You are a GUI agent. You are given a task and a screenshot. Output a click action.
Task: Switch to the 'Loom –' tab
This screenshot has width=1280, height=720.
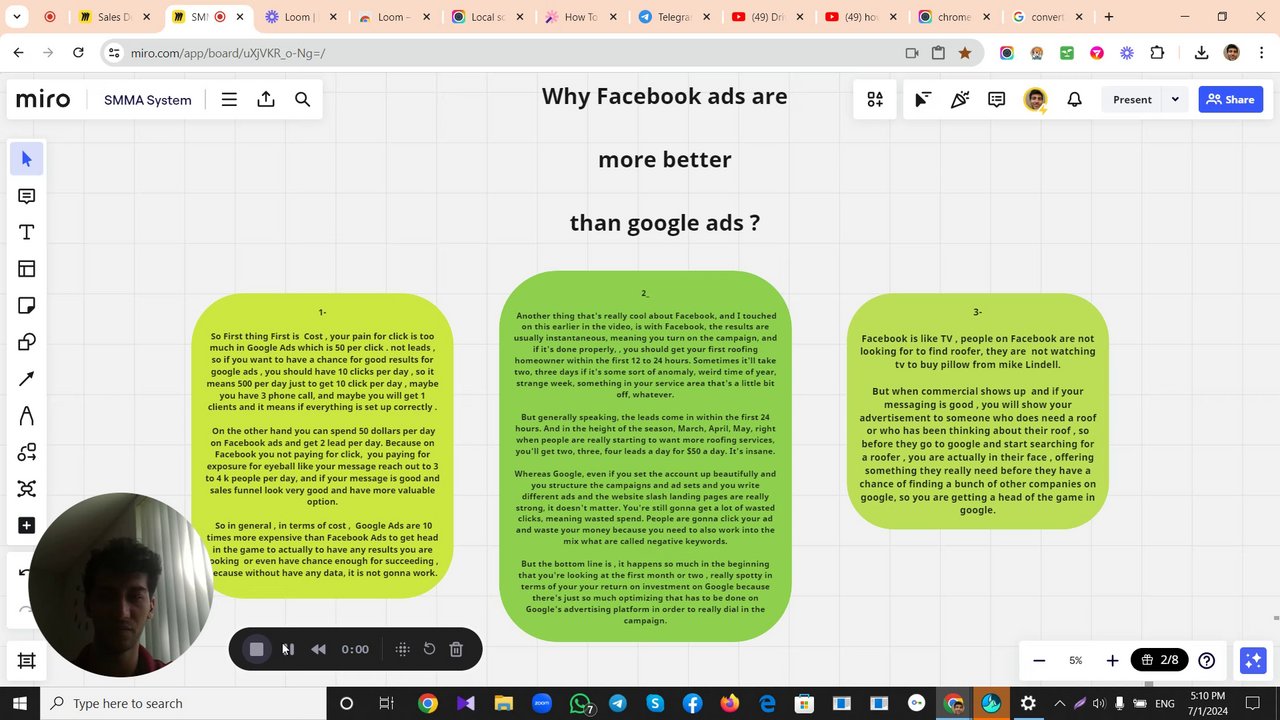[x=387, y=17]
